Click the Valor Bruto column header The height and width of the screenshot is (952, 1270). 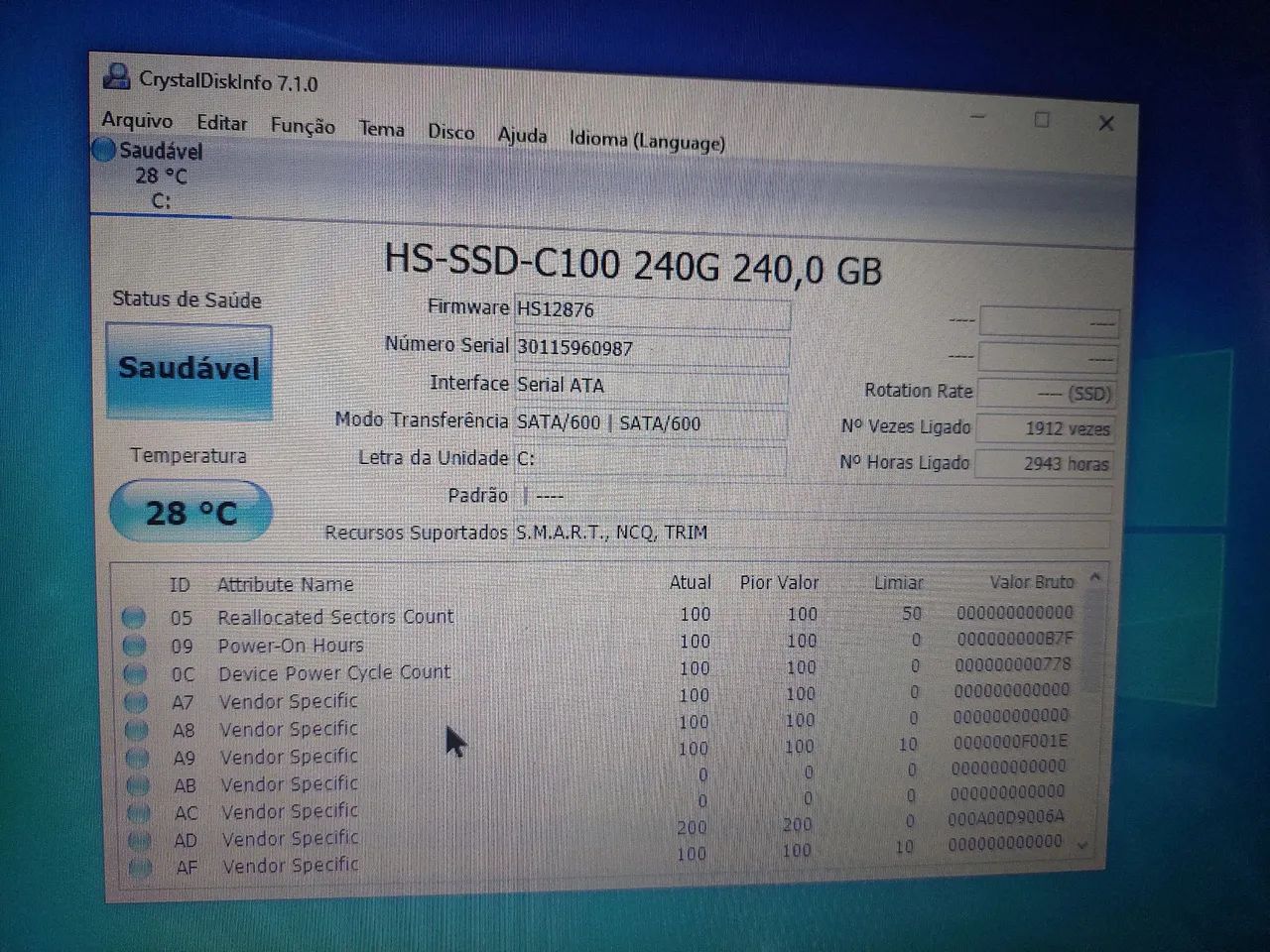[x=1031, y=581]
